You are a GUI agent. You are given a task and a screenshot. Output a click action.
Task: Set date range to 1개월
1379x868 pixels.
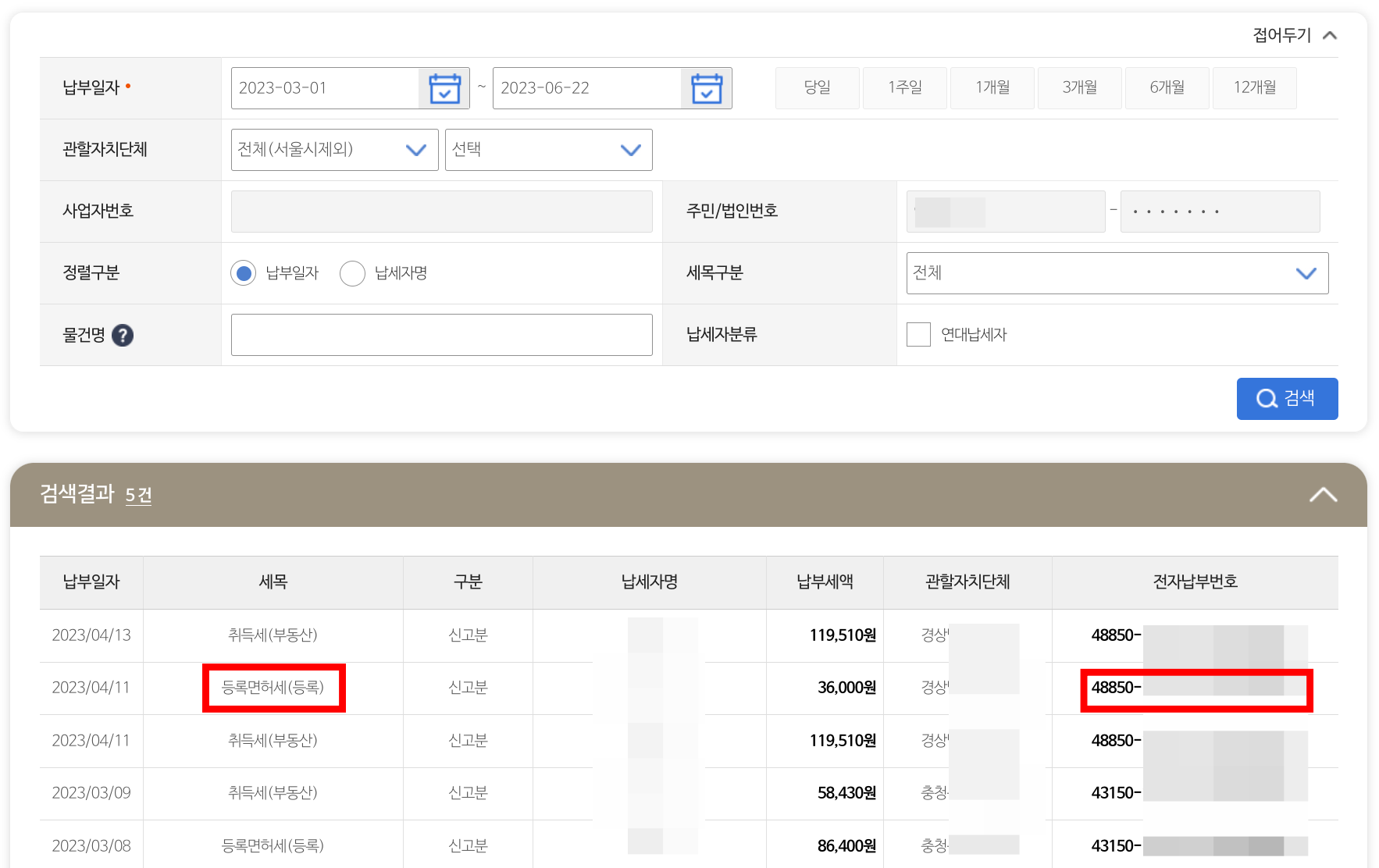(x=992, y=88)
